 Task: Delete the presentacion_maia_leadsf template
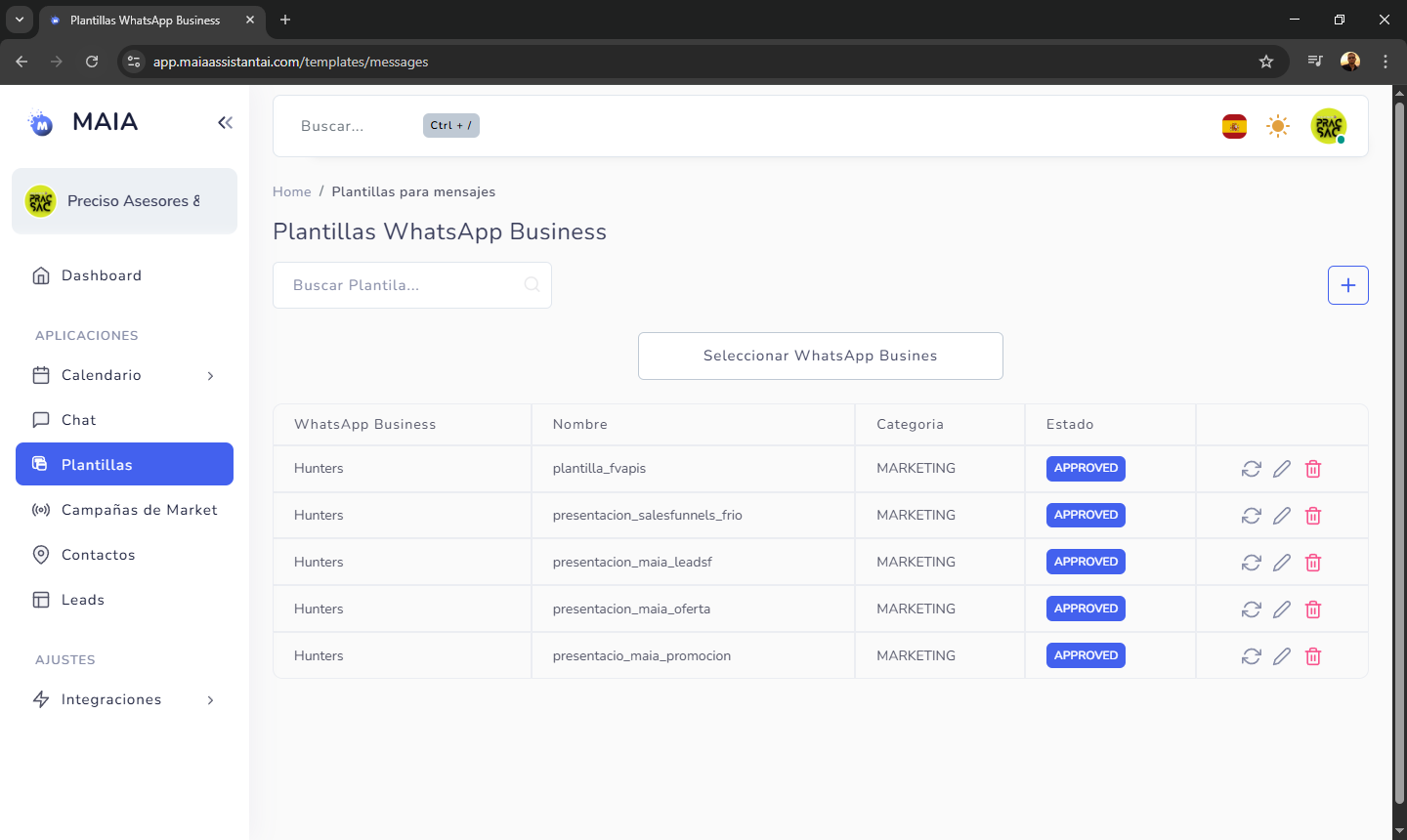coord(1313,563)
